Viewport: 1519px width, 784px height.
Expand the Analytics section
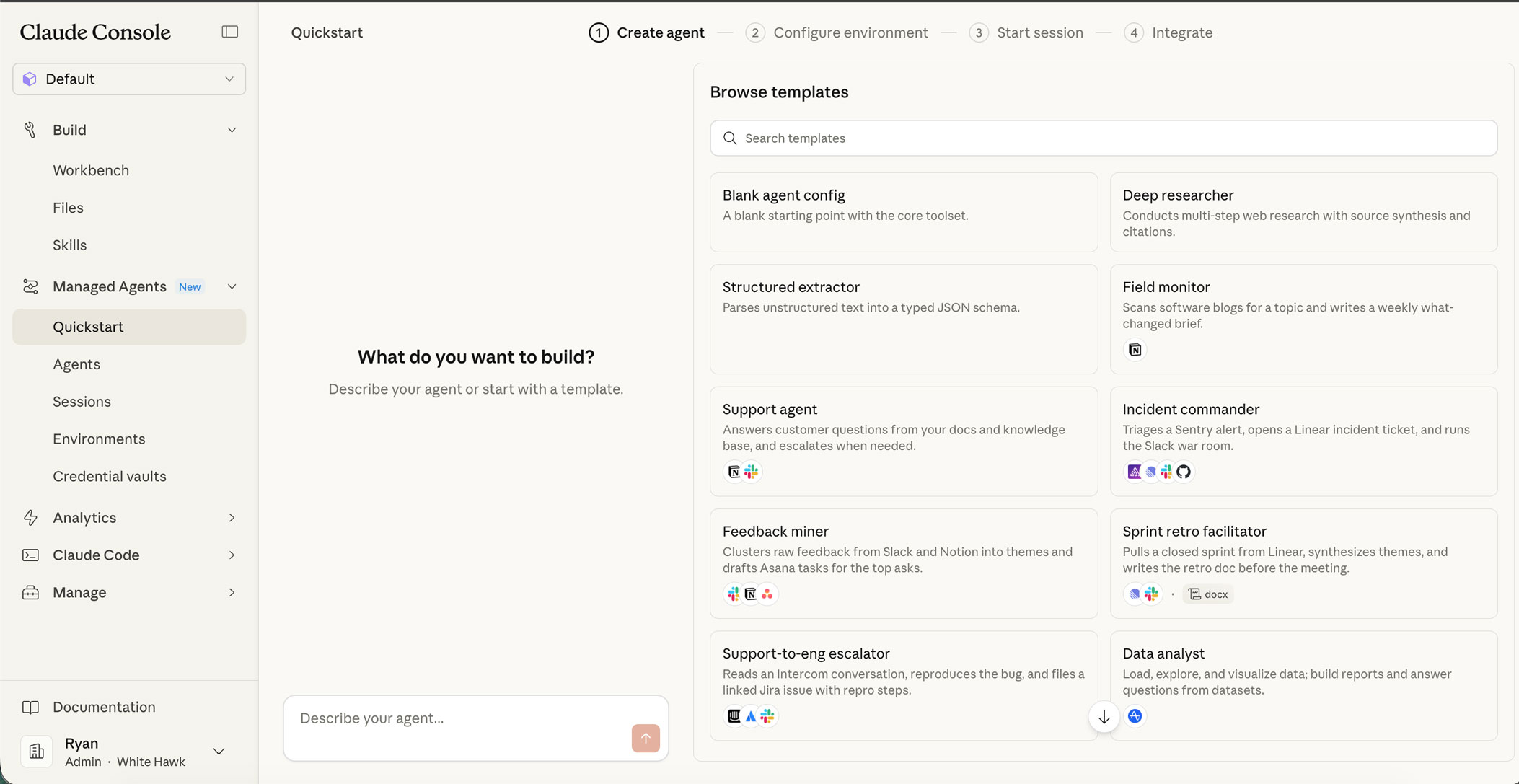click(x=232, y=518)
